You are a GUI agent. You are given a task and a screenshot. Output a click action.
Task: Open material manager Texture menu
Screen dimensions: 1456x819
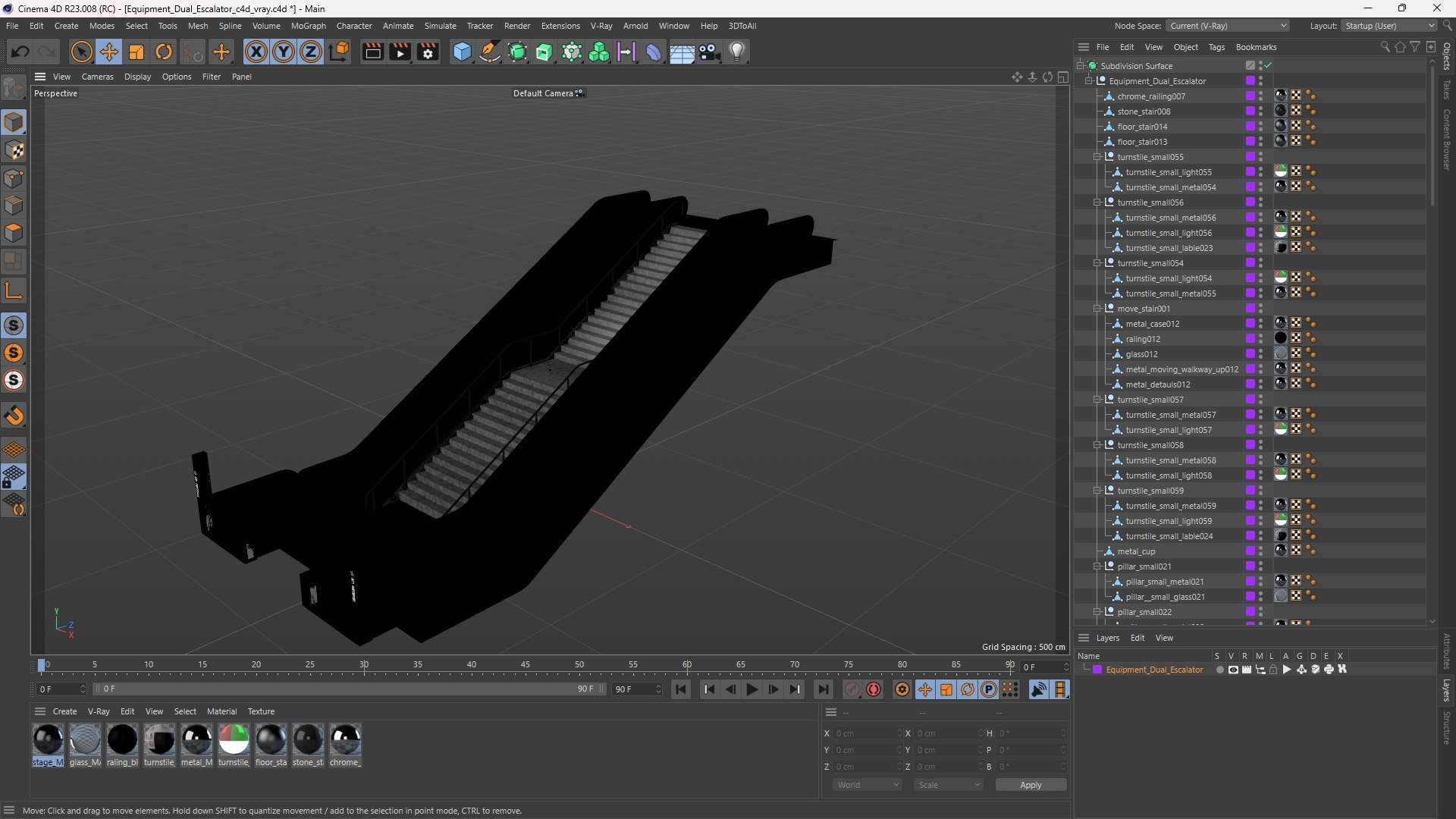[x=261, y=711]
